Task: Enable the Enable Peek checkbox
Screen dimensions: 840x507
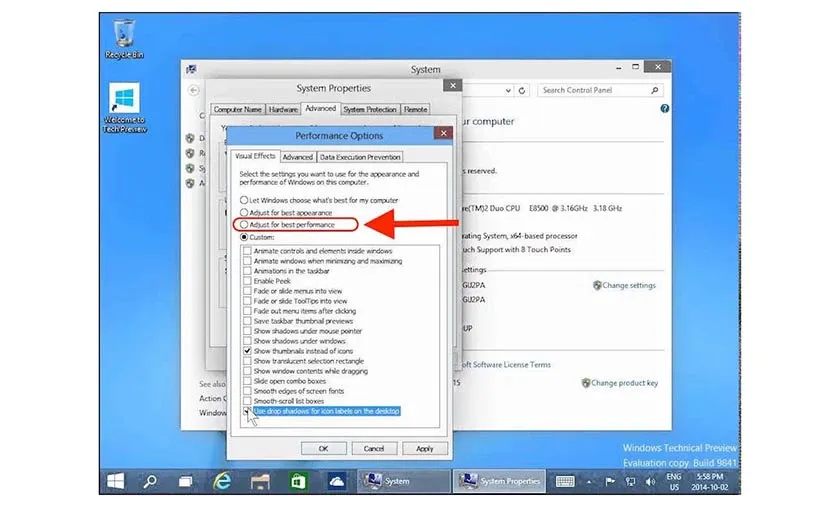Action: (248, 281)
